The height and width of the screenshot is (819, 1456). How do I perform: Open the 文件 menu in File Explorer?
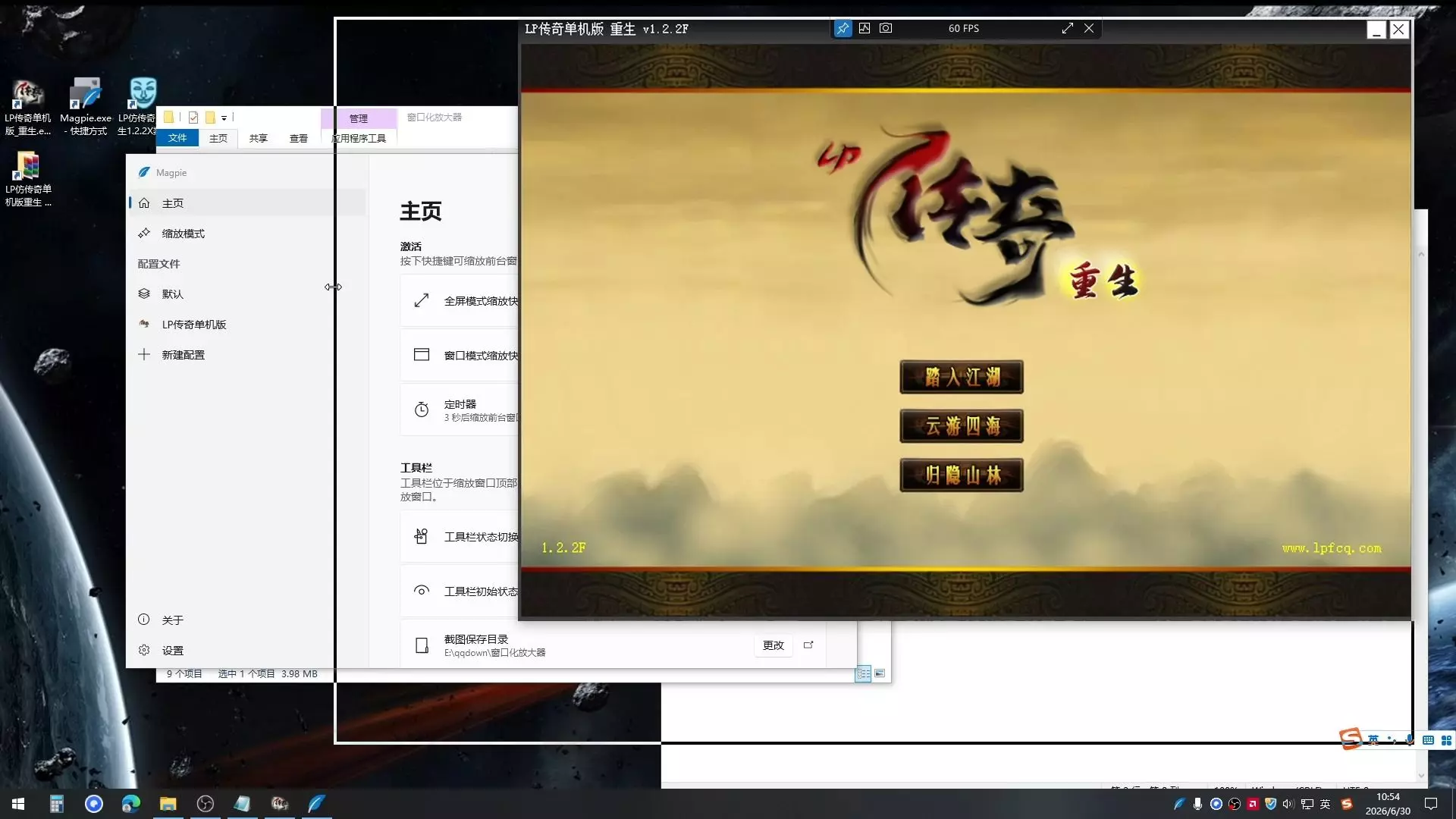177,138
